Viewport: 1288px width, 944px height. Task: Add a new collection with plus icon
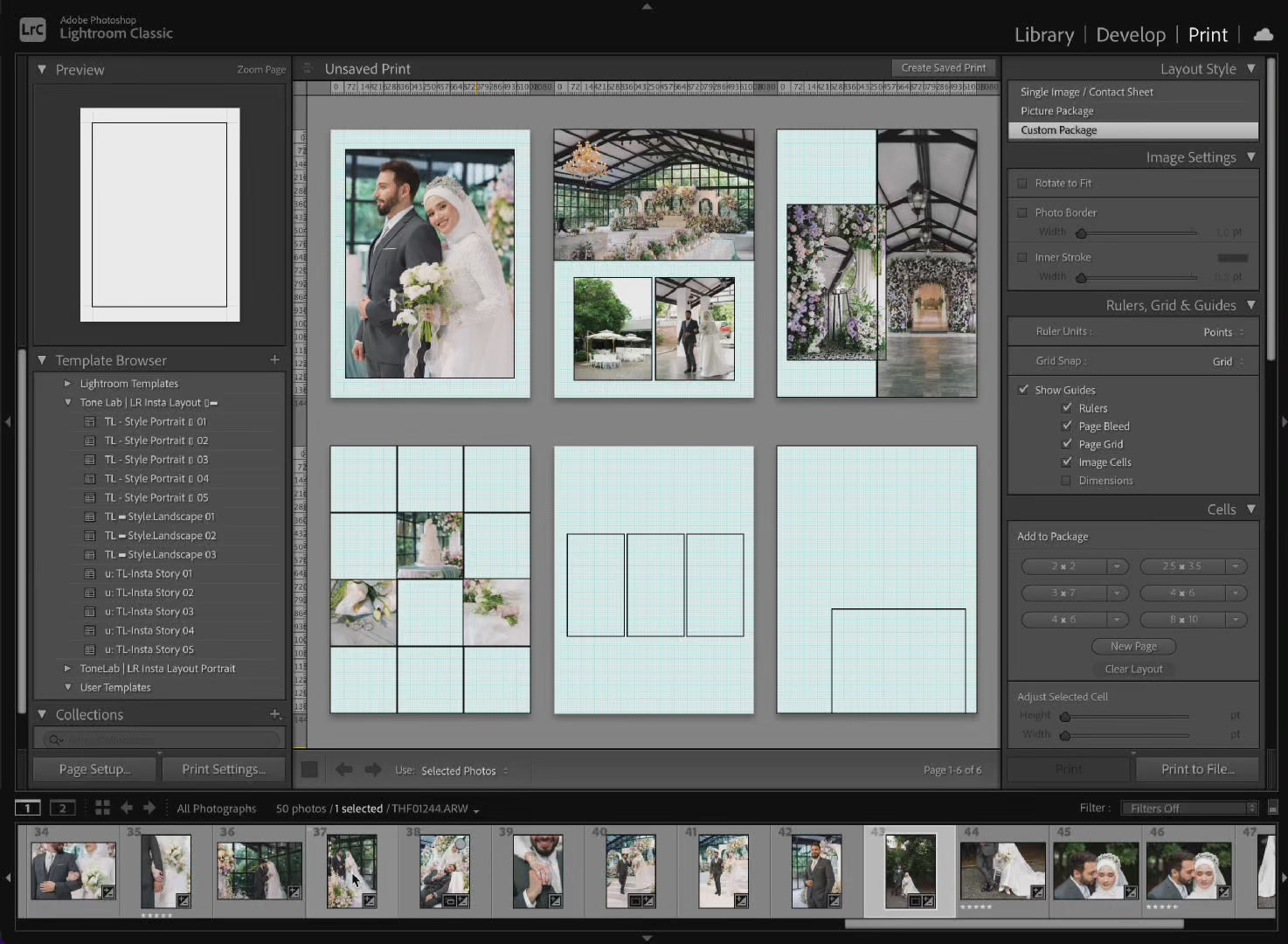(x=274, y=714)
